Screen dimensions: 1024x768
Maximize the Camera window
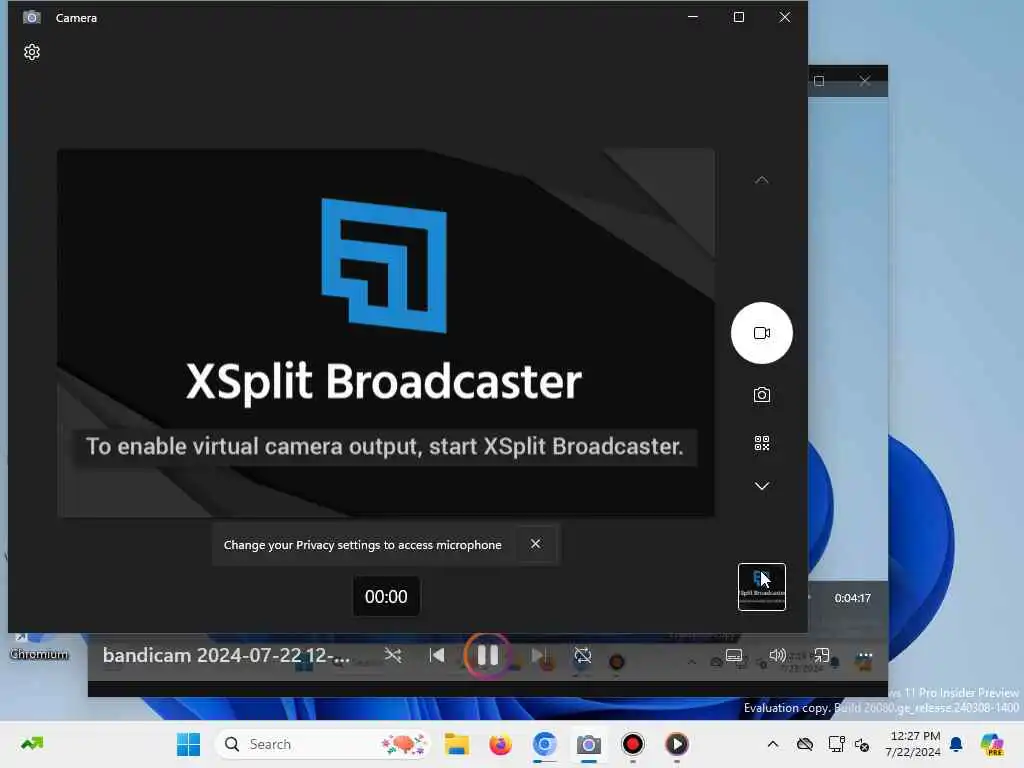pos(739,17)
